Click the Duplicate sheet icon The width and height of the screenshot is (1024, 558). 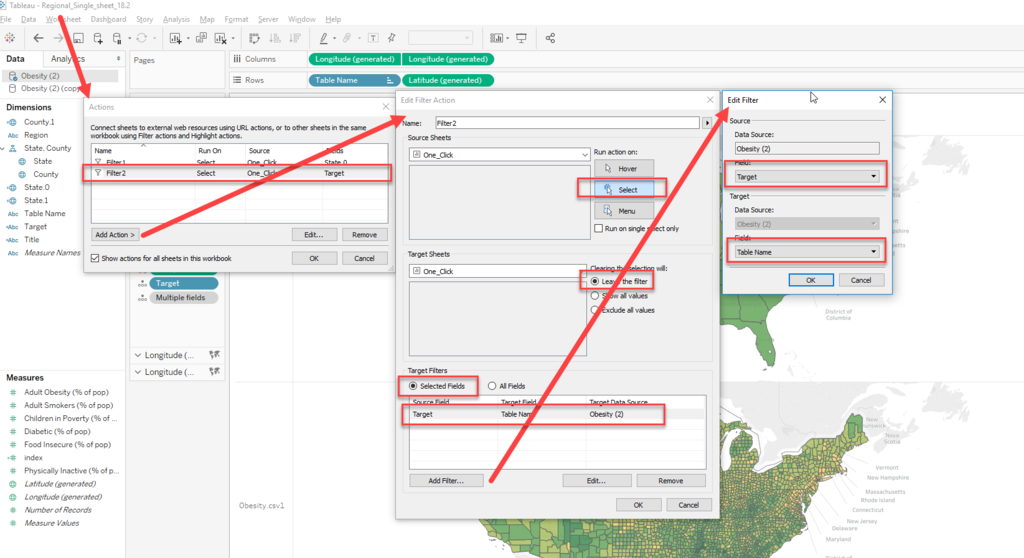tap(201, 38)
